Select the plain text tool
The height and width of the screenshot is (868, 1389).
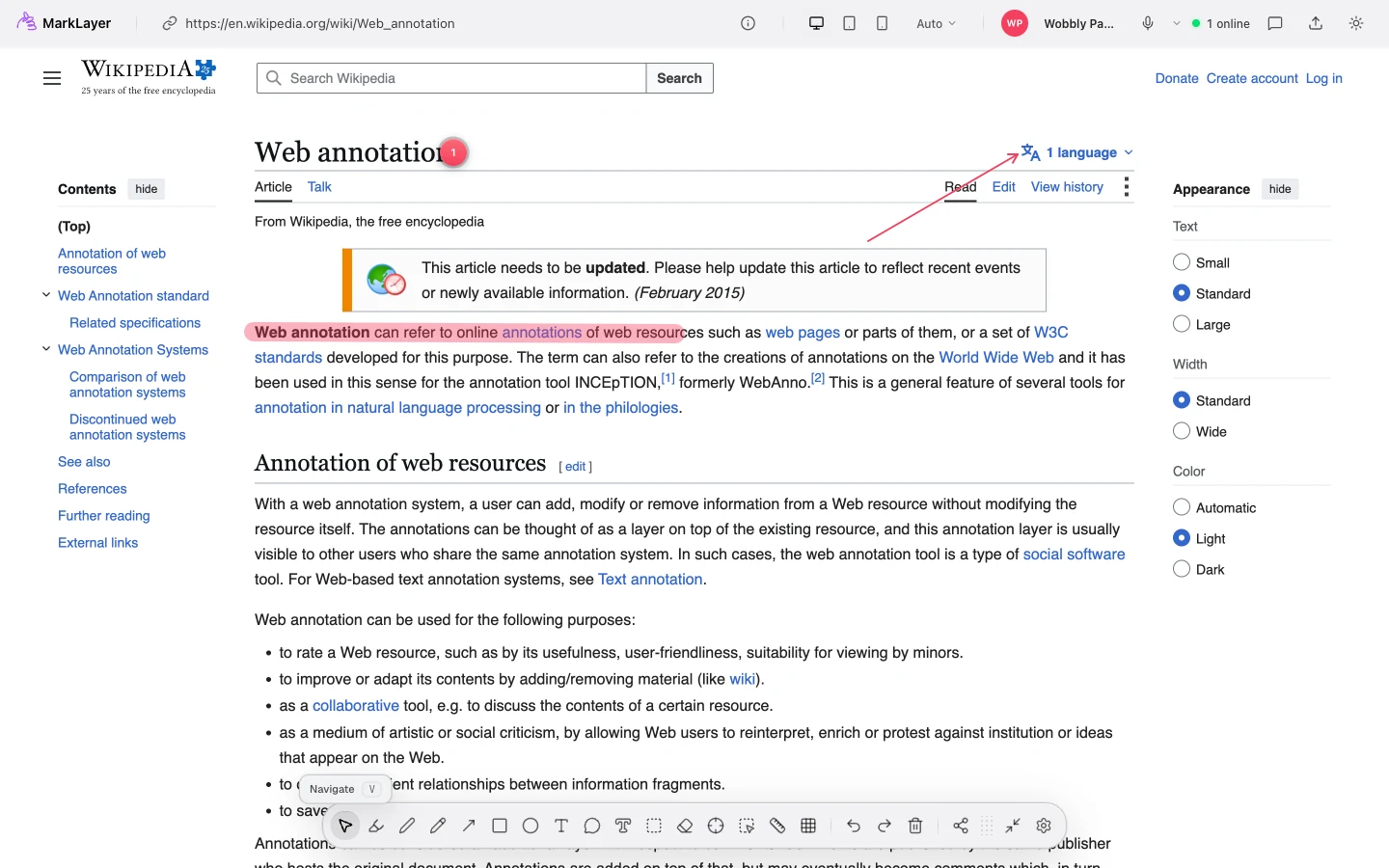561,826
